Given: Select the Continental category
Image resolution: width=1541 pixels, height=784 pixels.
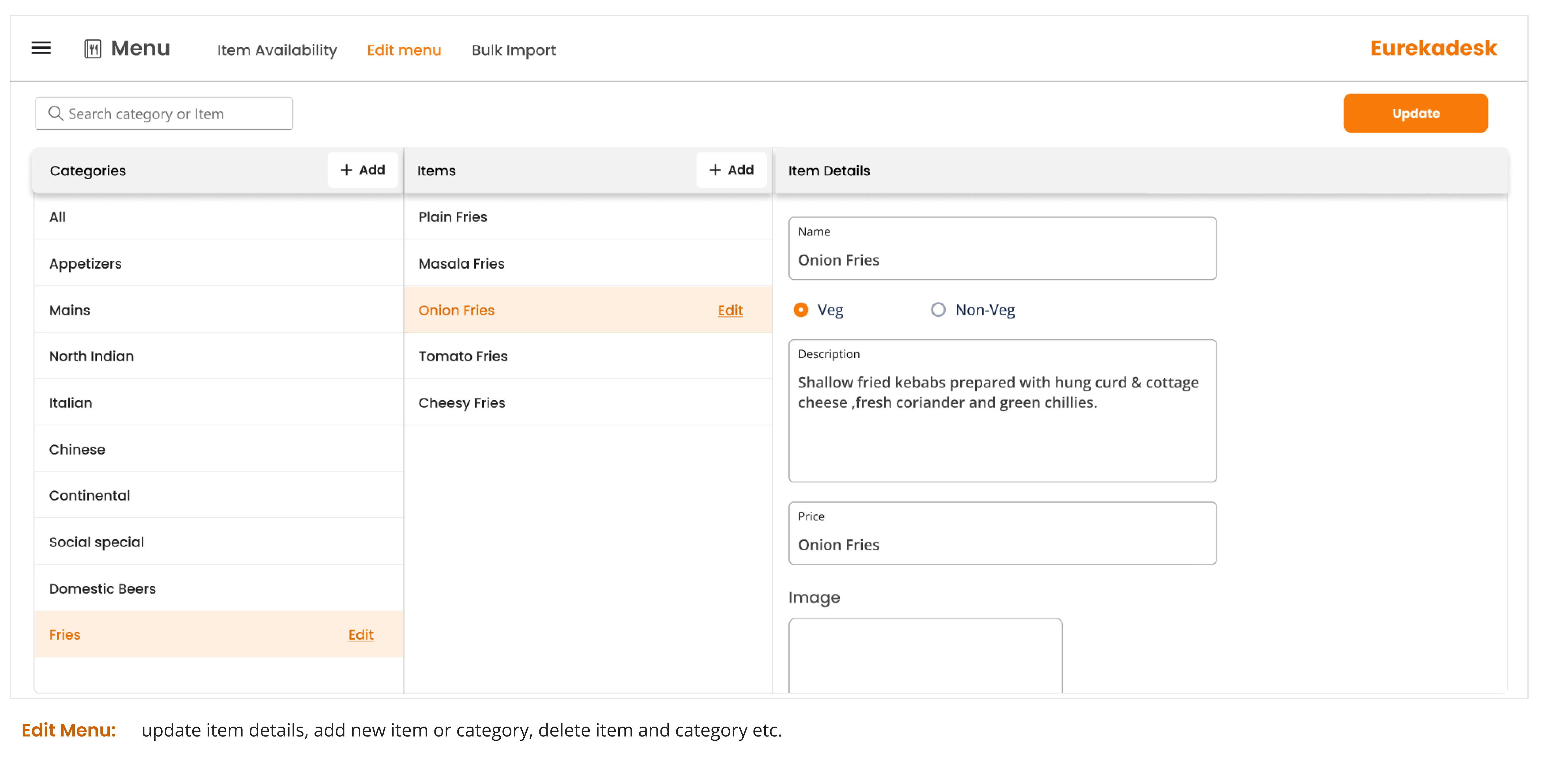Looking at the screenshot, I should coord(219,495).
